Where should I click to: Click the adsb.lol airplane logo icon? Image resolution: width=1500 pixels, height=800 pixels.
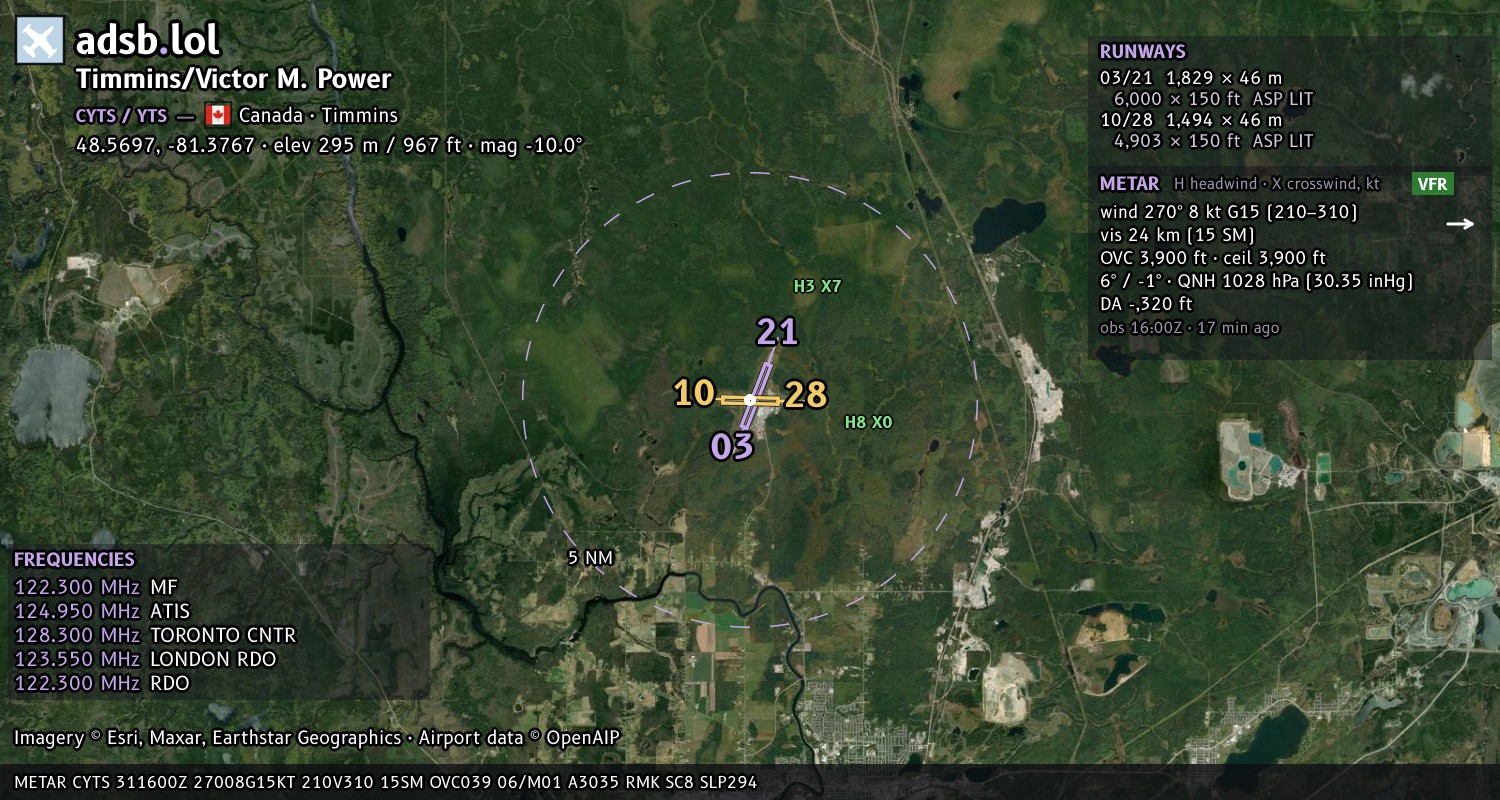click(x=40, y=40)
